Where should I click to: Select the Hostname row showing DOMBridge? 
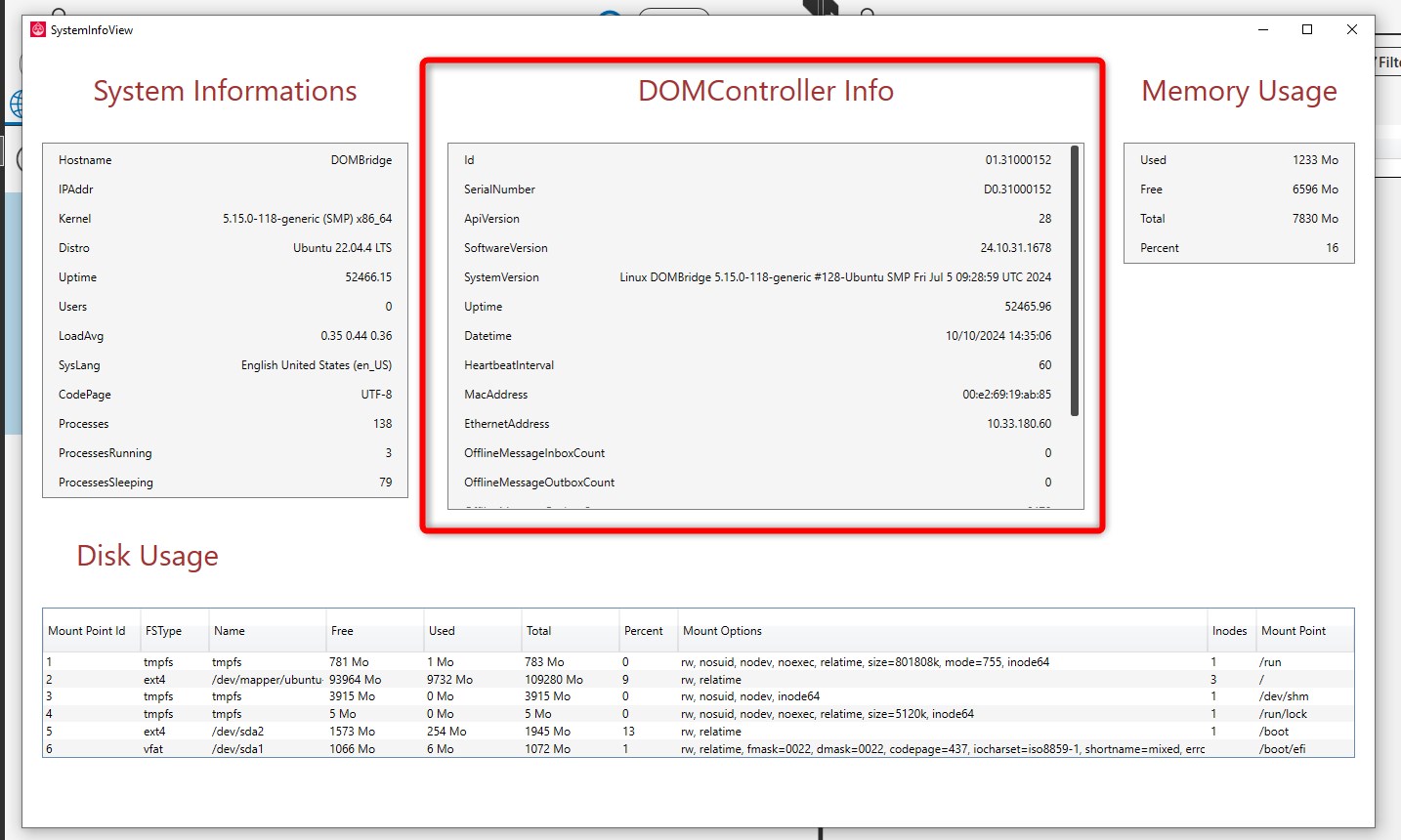pos(225,160)
